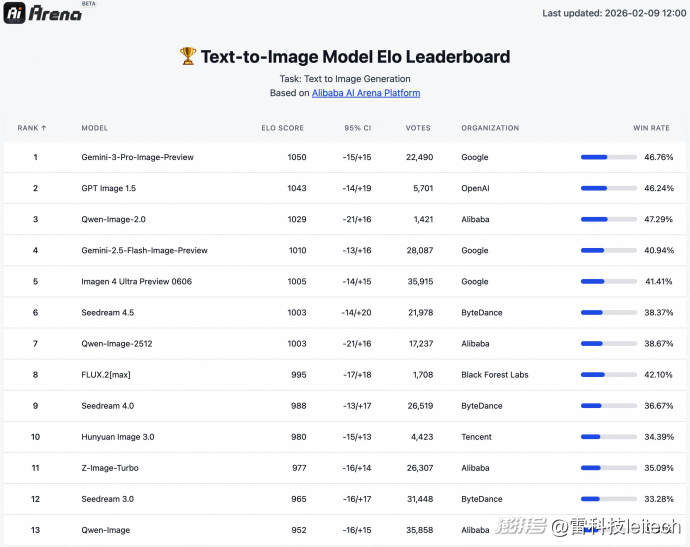The width and height of the screenshot is (690, 547).
Task: Click the Z-Image-Turbo model name
Action: [x=109, y=468]
